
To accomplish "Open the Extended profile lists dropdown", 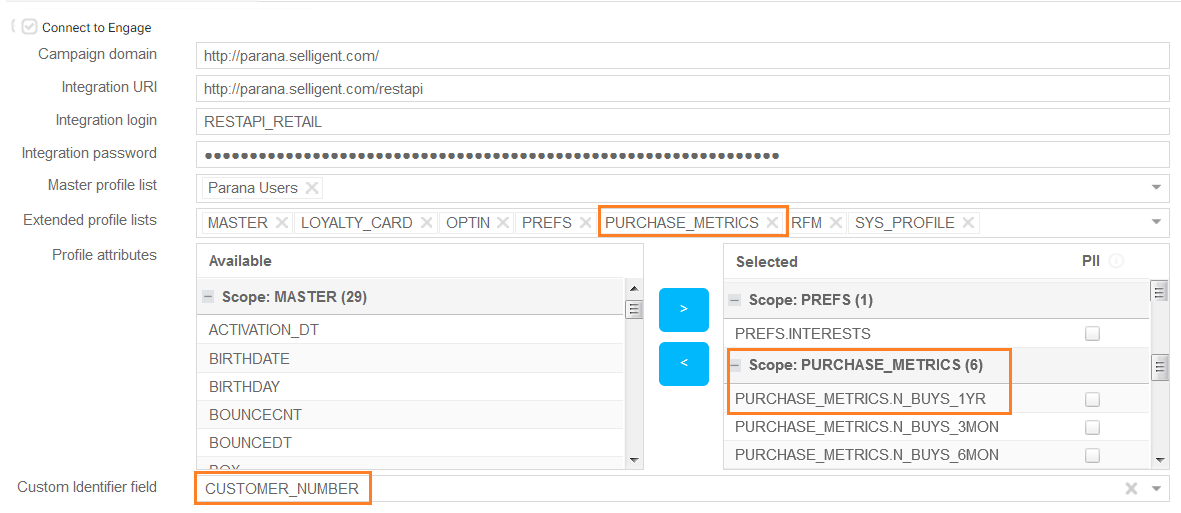I will click(x=1157, y=222).
